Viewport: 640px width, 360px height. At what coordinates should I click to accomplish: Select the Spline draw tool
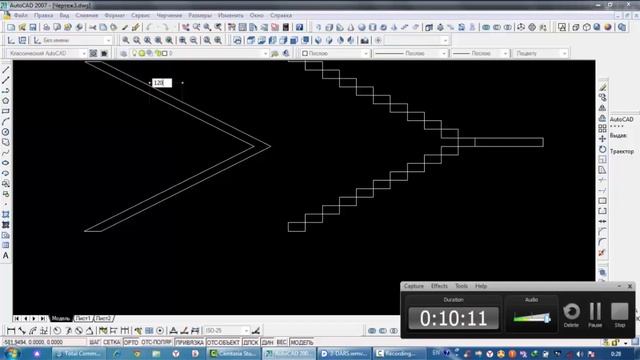[6, 153]
